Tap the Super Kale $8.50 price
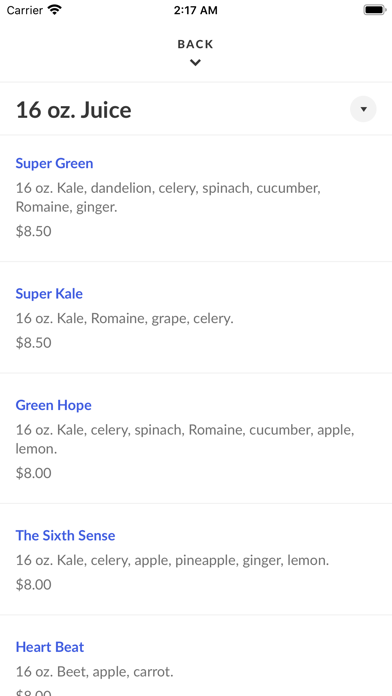This screenshot has height=696, width=392. click(33, 343)
